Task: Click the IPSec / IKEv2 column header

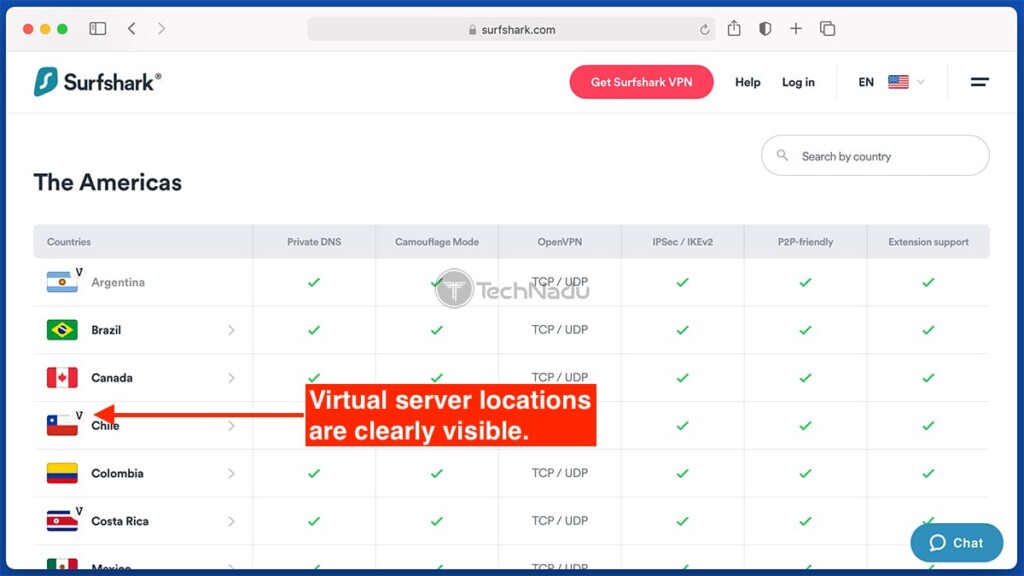Action: tap(682, 242)
